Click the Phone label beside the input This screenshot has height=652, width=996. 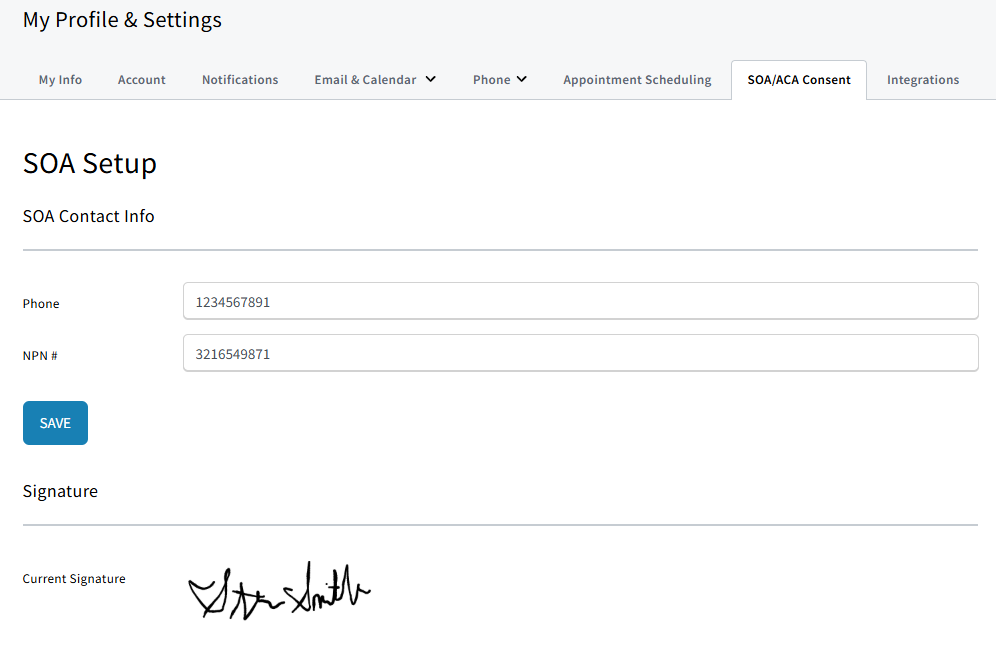(x=41, y=304)
